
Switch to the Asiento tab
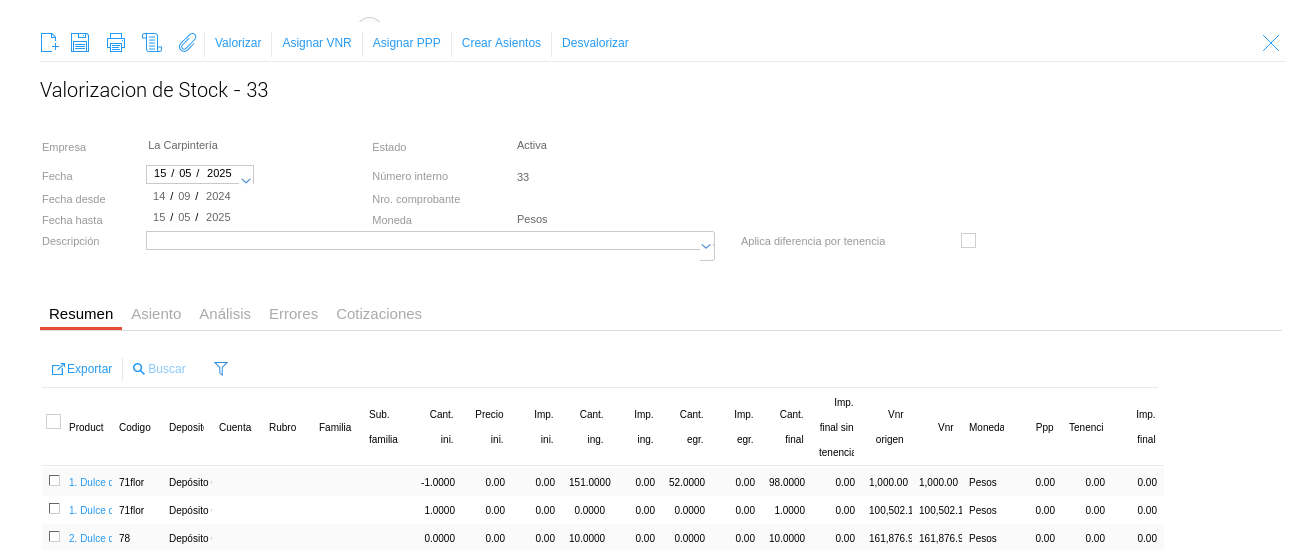[x=156, y=314]
